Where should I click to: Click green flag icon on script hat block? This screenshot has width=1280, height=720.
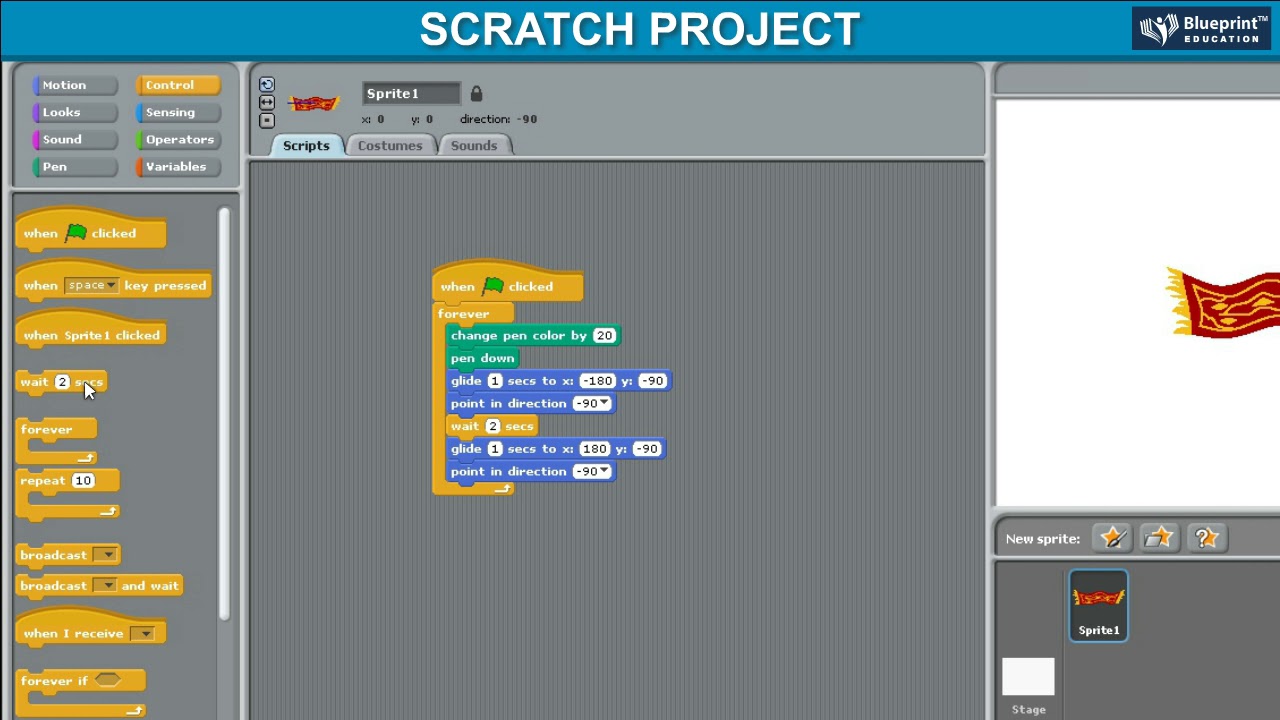tap(493, 286)
